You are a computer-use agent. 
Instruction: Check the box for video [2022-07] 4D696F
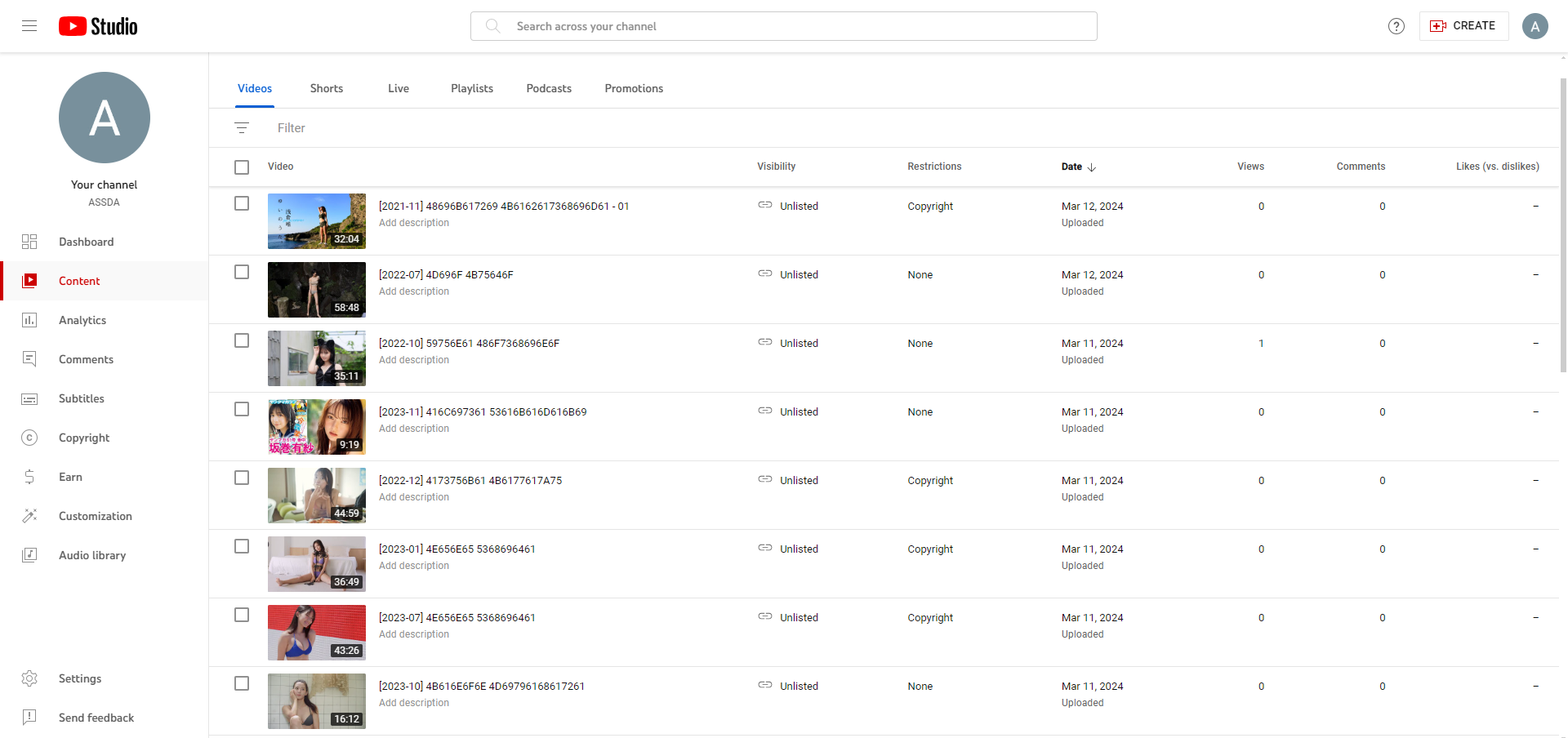point(242,272)
